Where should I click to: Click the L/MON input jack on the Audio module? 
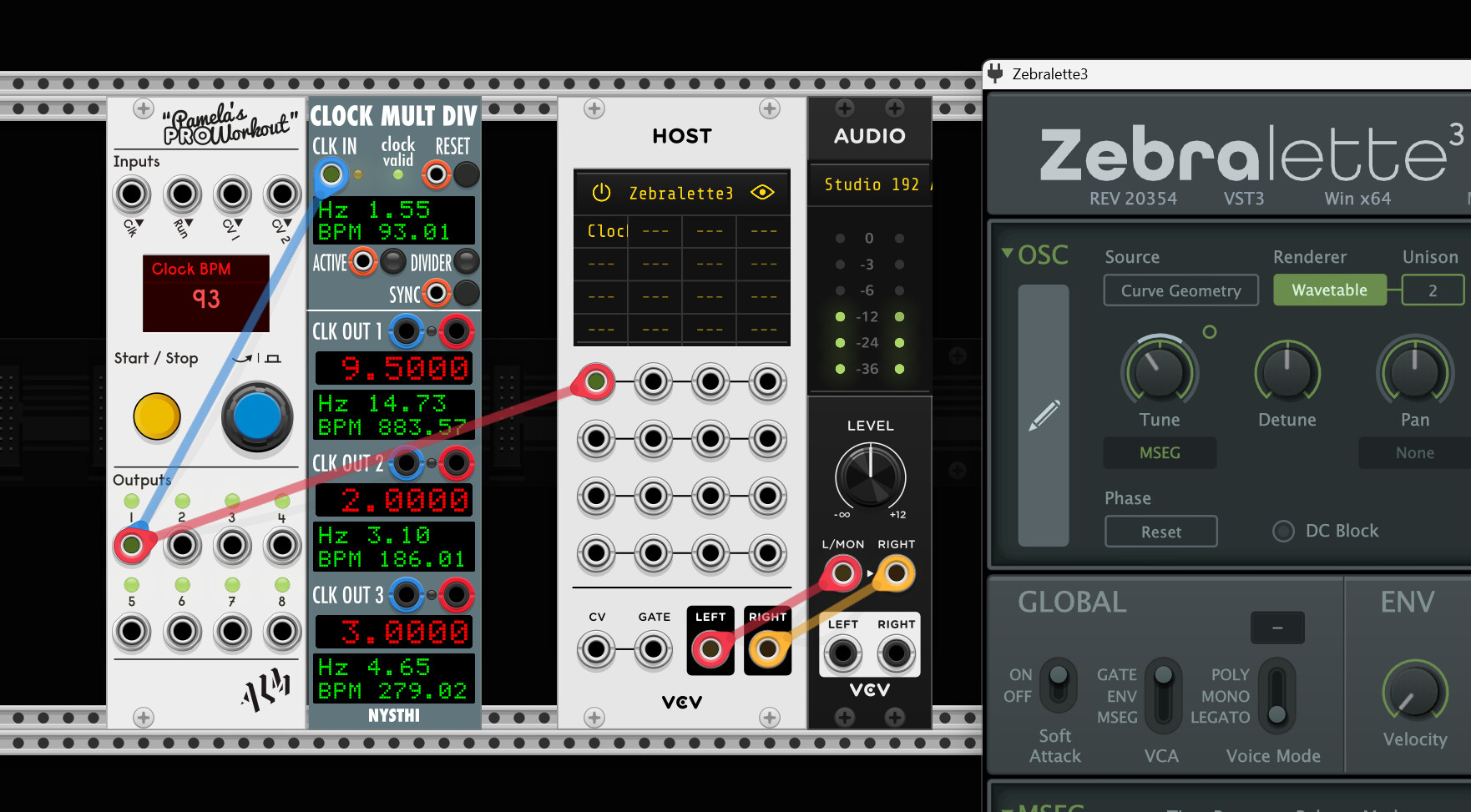tap(842, 574)
